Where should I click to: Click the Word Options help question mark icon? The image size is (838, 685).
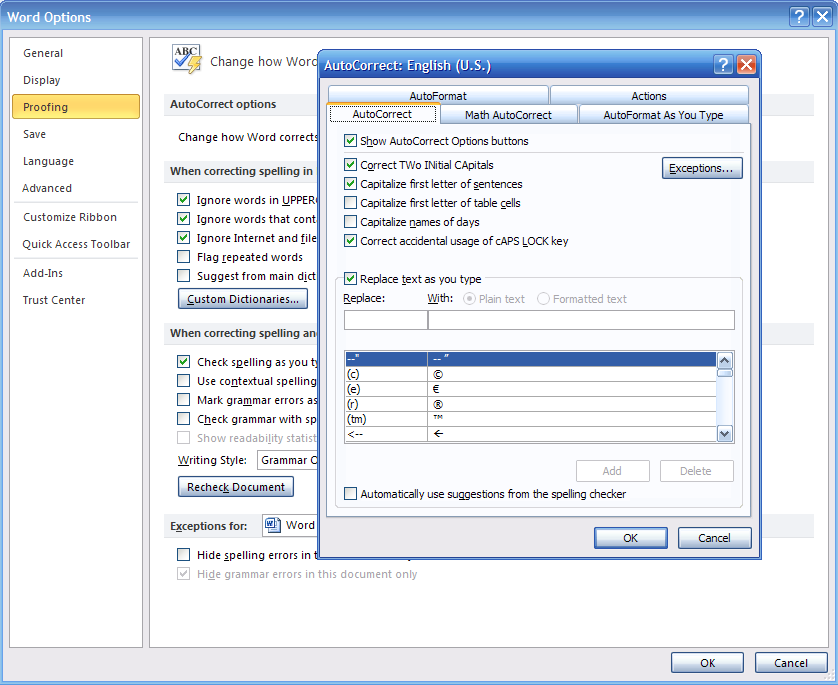[x=799, y=17]
